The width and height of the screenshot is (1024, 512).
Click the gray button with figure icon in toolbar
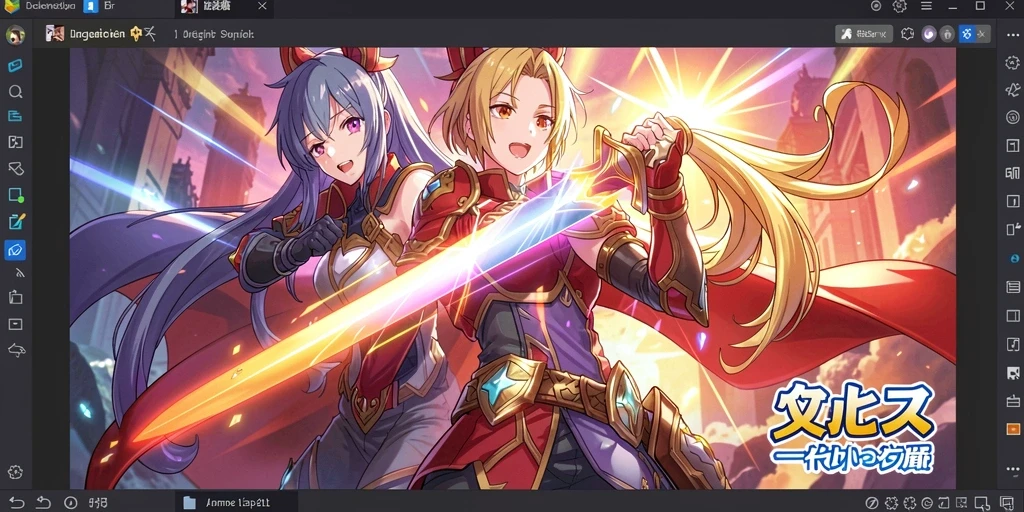click(x=864, y=34)
